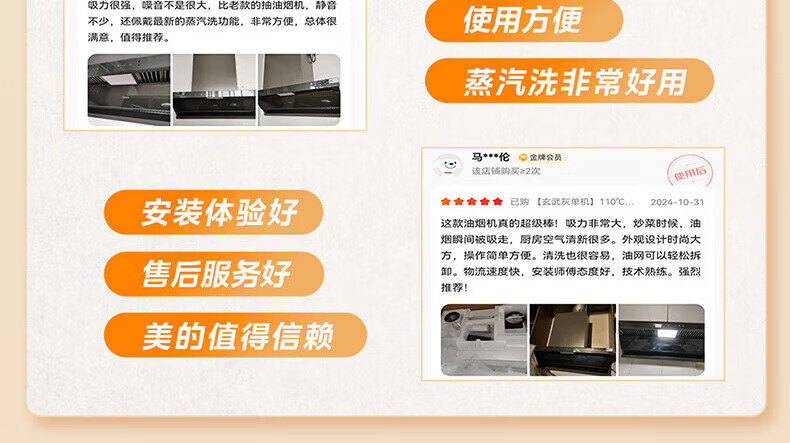Click the red 使用后 stamp icon

point(690,172)
